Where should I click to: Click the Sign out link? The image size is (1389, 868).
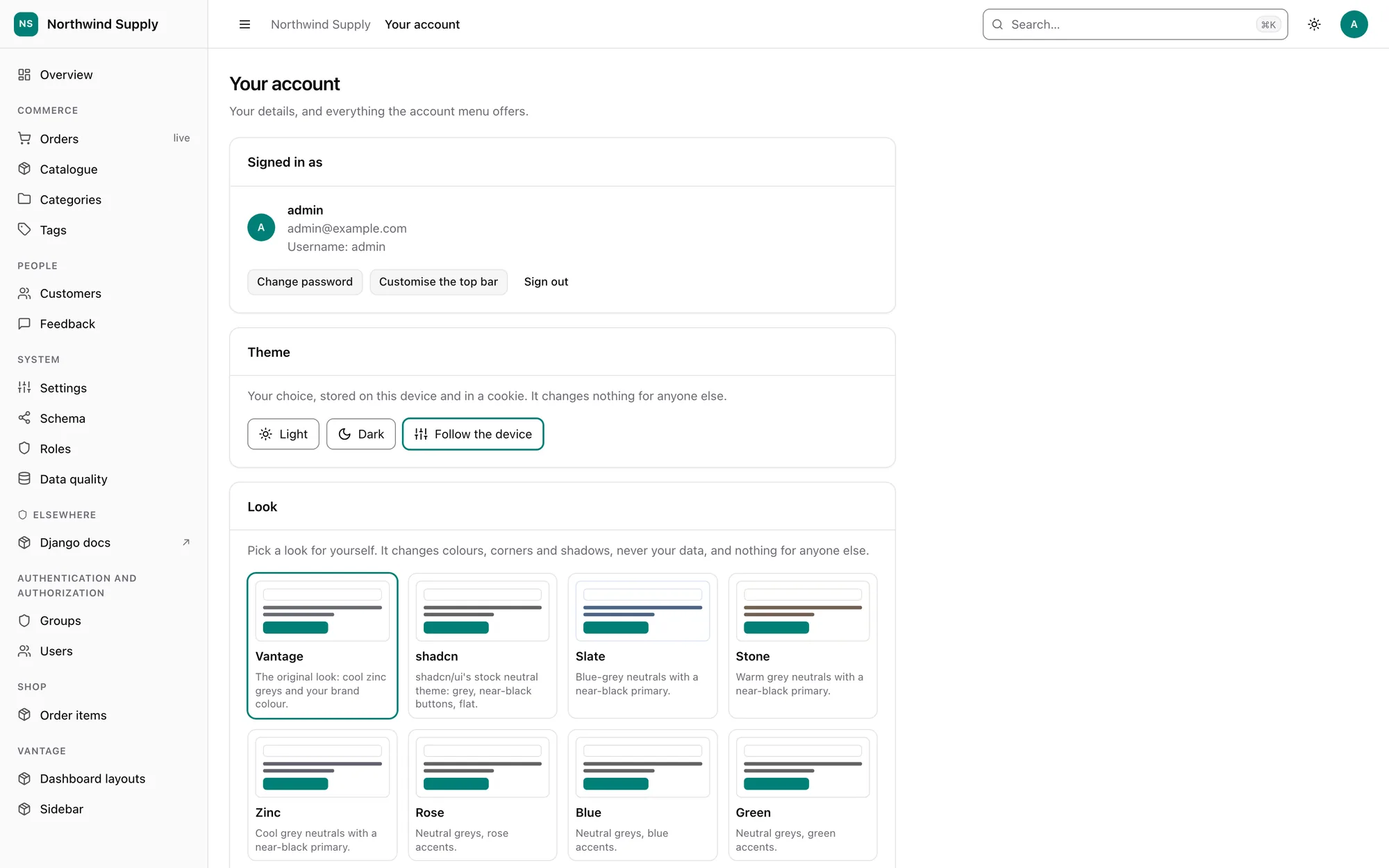click(x=546, y=282)
